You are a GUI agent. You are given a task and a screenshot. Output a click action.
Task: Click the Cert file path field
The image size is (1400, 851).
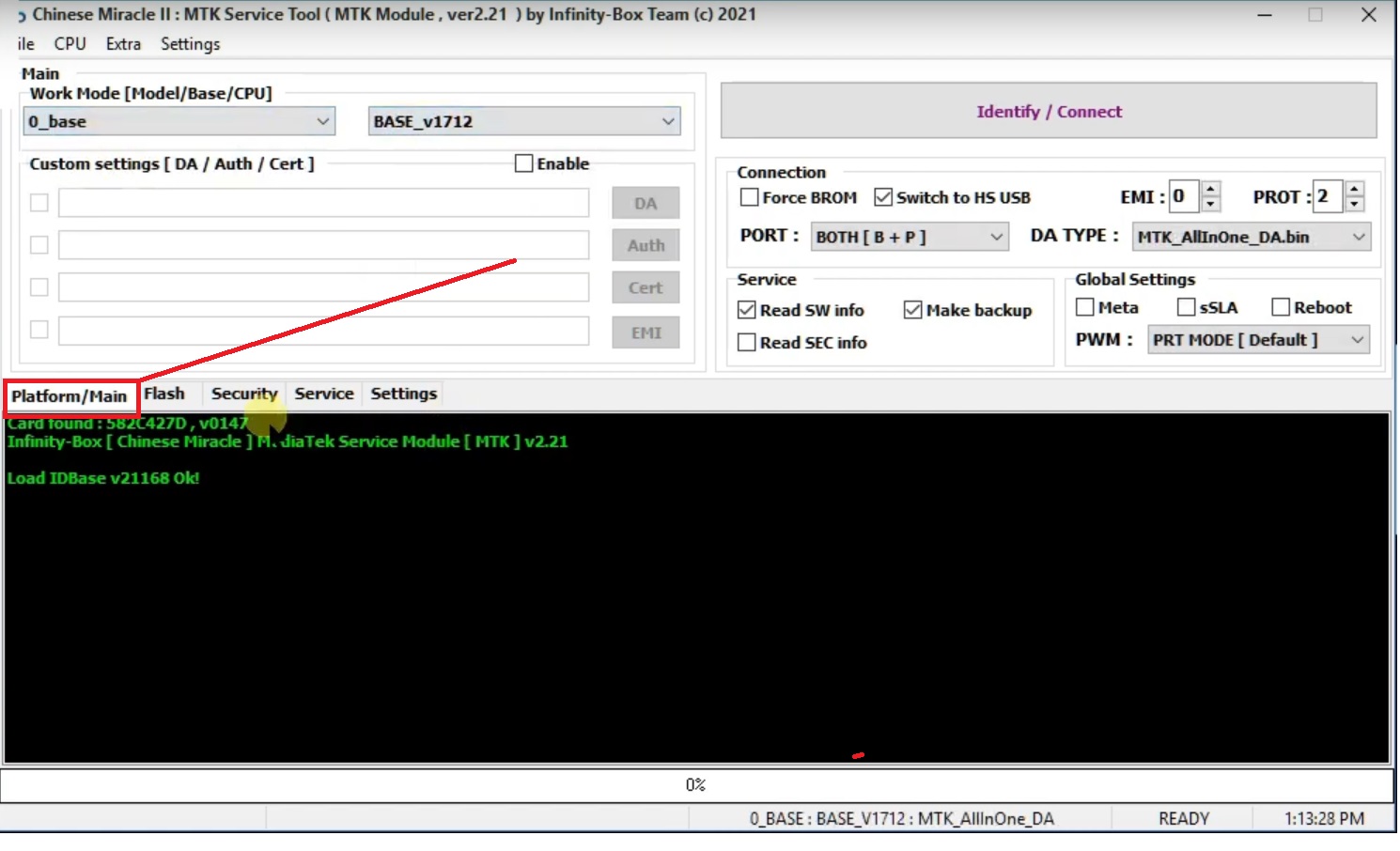pos(324,287)
